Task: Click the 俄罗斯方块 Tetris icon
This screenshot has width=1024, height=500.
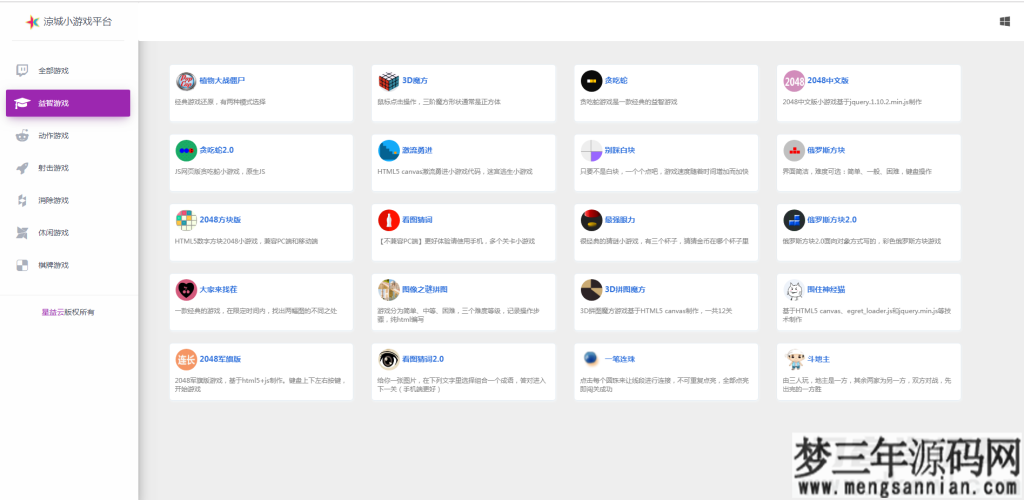Action: [x=793, y=151]
